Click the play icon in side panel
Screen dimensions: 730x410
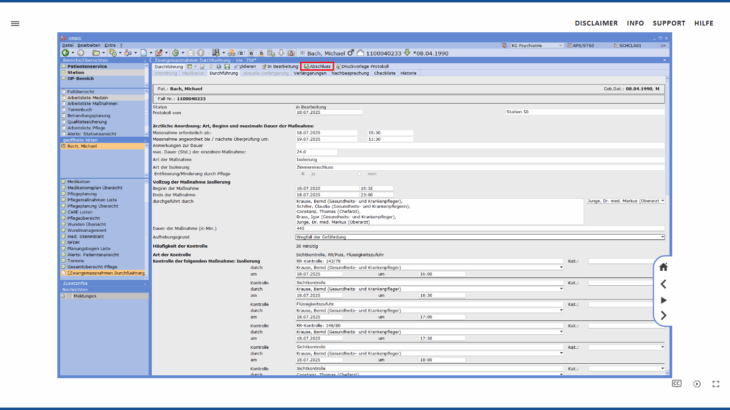(663, 300)
